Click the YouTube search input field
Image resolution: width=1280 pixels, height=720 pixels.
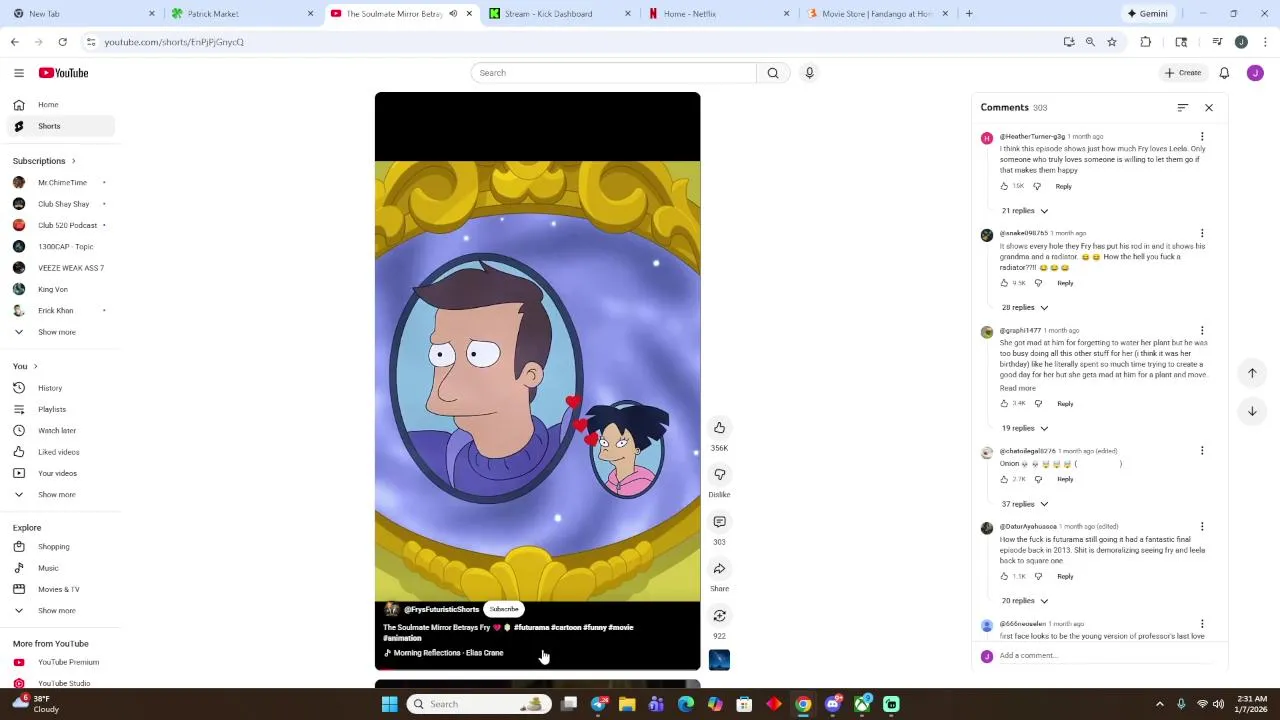point(614,73)
